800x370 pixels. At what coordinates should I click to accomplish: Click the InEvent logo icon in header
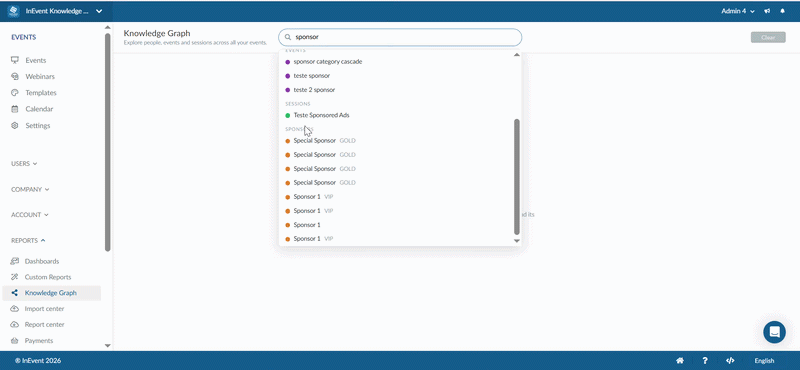(13, 11)
